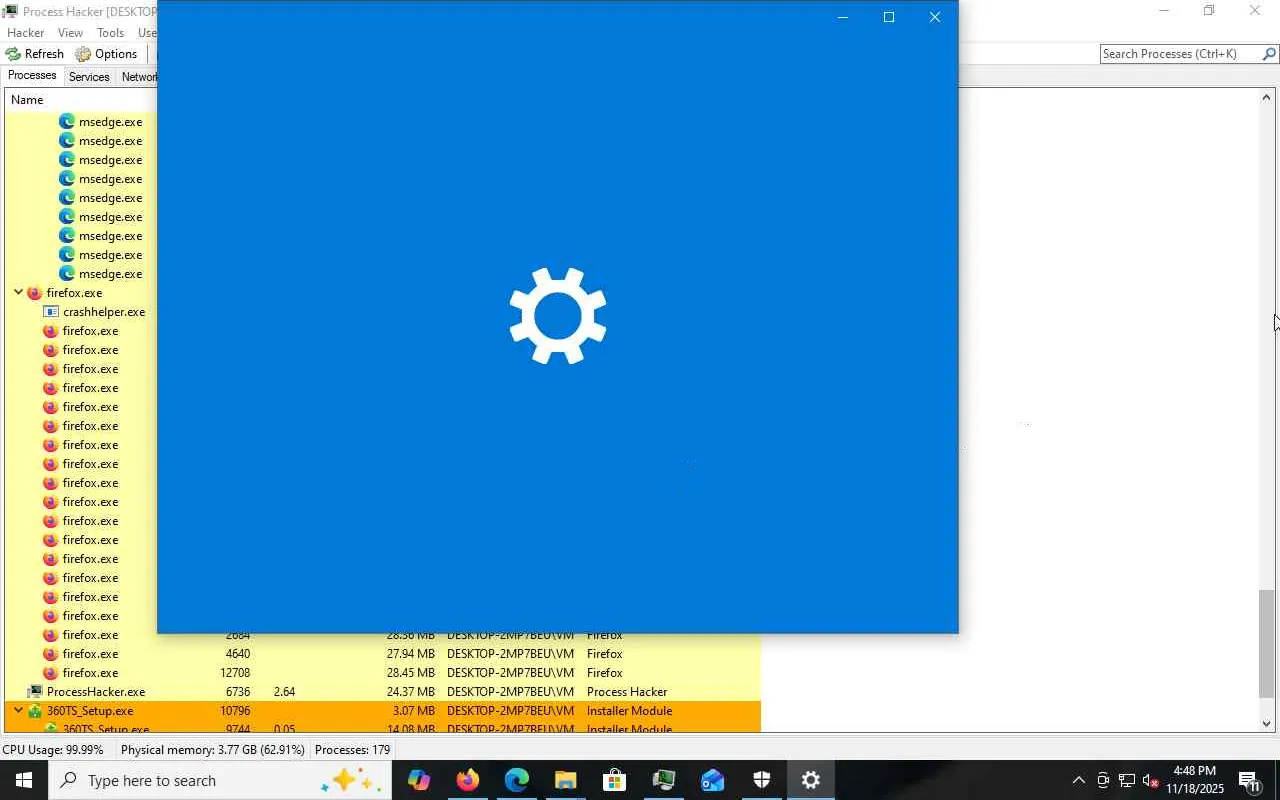Click the memory value 27.94 MB
The width and height of the screenshot is (1280, 800).
(x=410, y=654)
